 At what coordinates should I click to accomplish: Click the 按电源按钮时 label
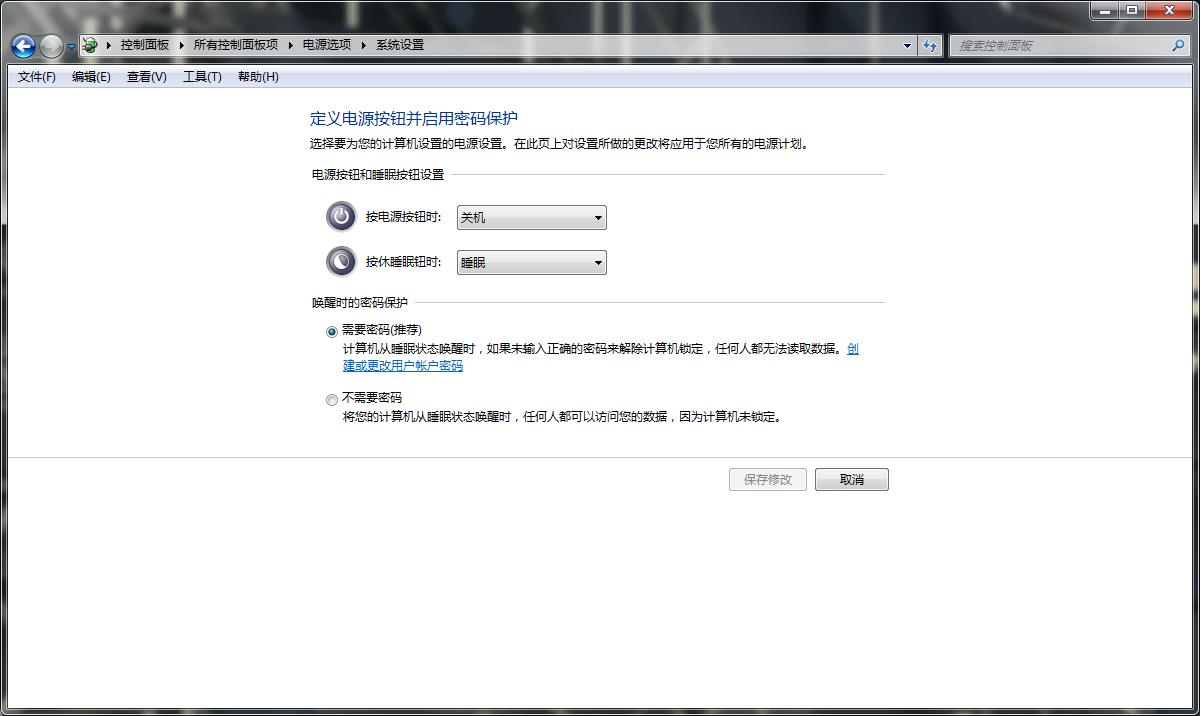click(403, 217)
